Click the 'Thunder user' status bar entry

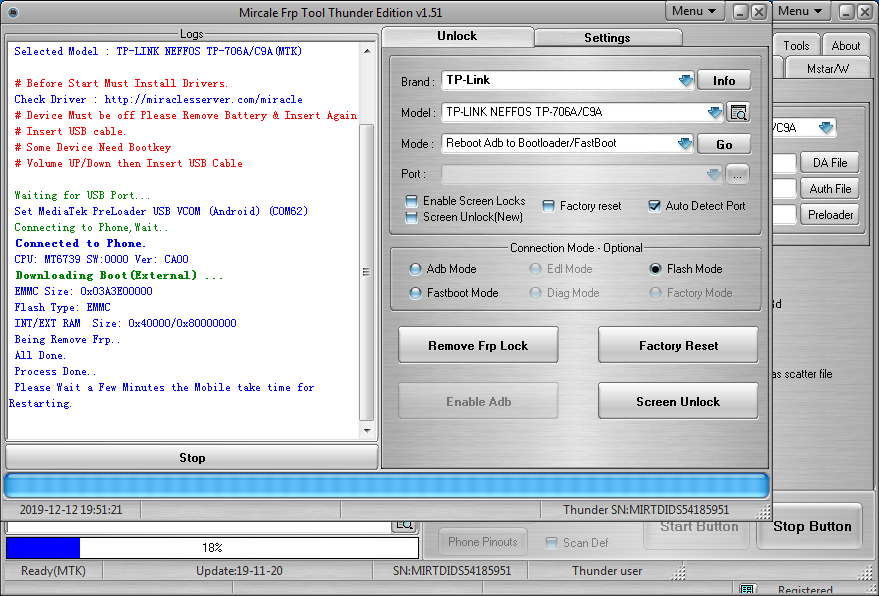(607, 571)
